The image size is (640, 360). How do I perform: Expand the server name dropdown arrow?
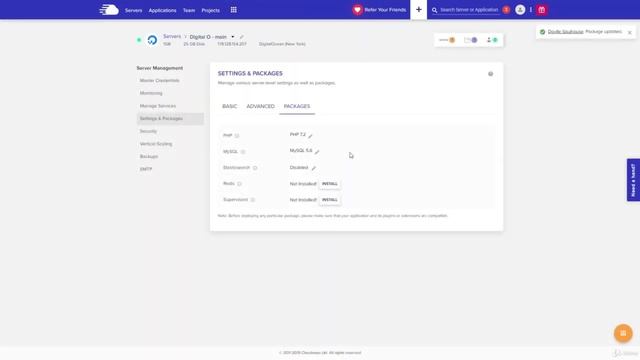tap(233, 37)
